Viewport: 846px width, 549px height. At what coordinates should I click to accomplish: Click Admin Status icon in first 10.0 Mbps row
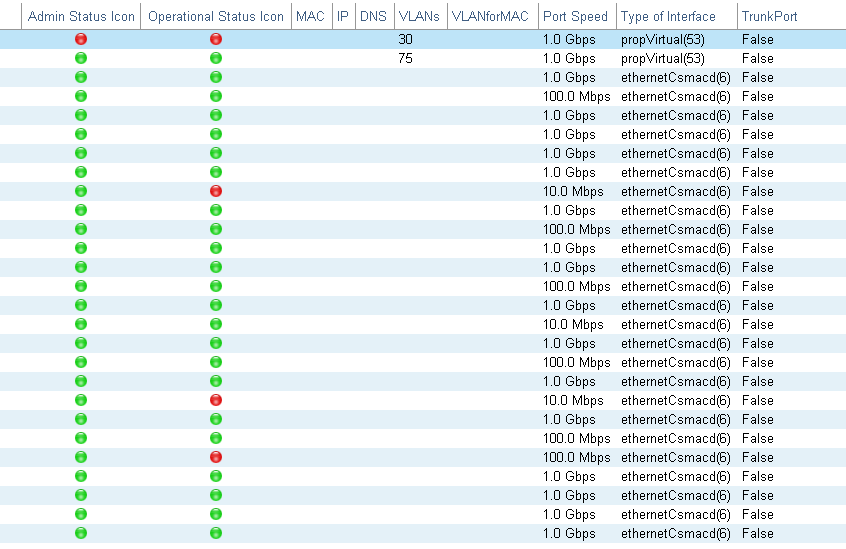tap(81, 191)
